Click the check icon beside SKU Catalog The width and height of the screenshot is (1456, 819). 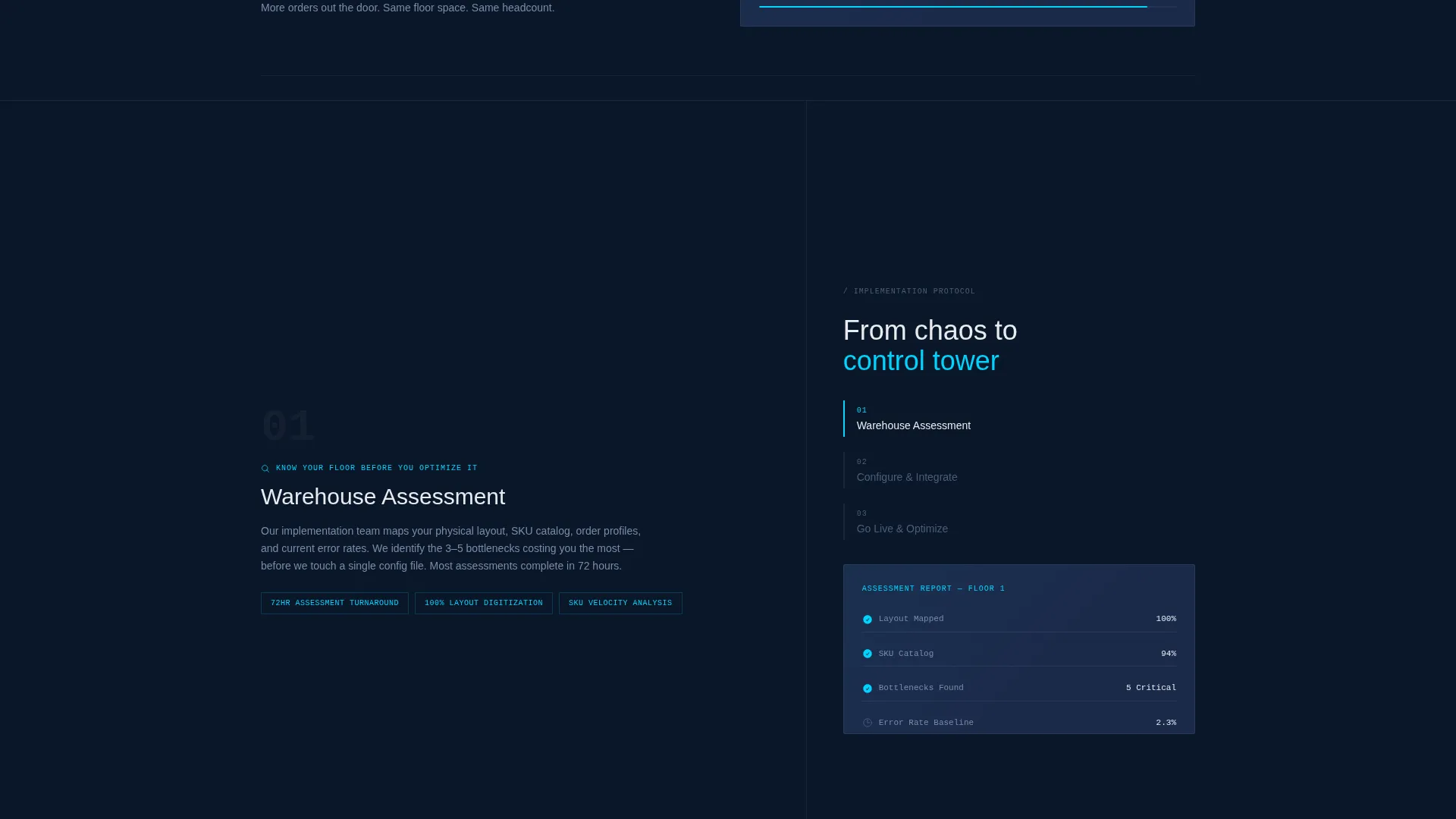868,654
